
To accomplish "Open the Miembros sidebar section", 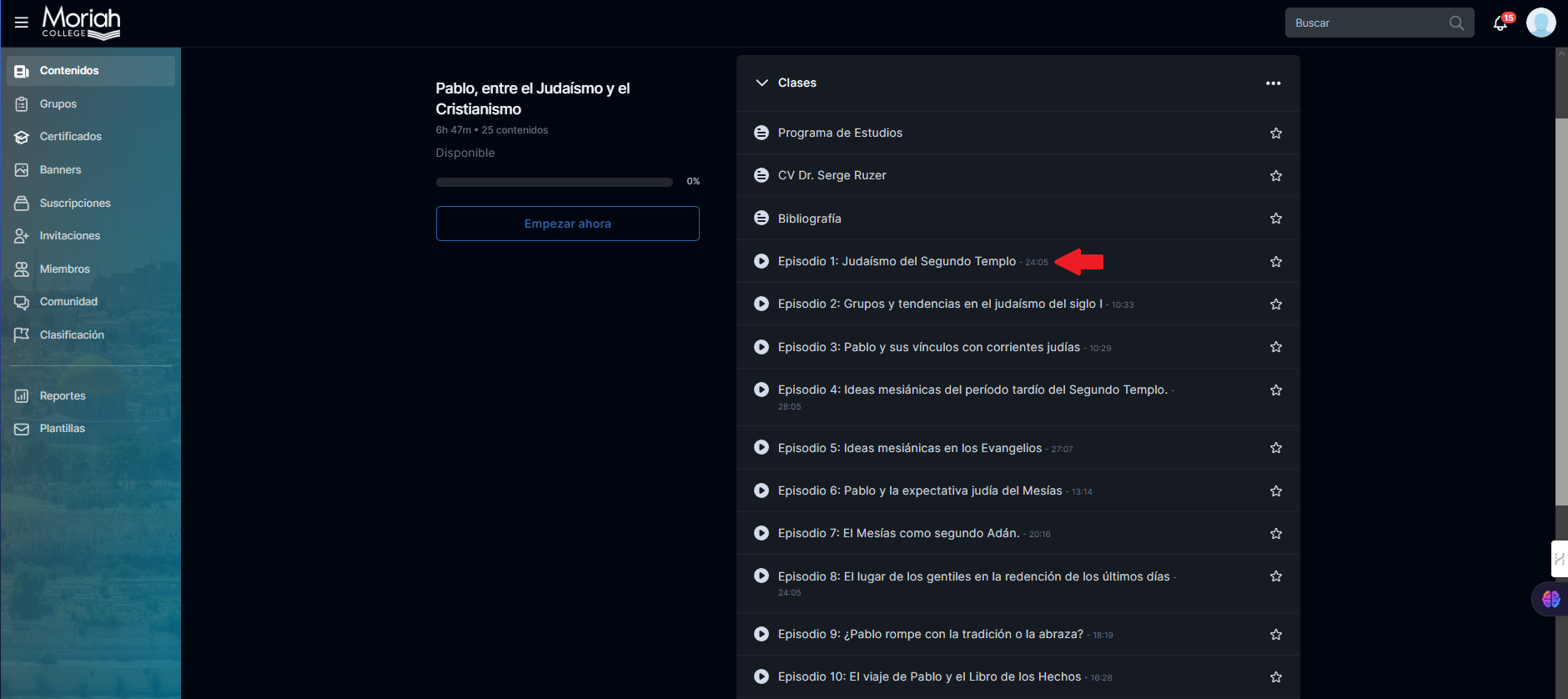I will point(64,269).
